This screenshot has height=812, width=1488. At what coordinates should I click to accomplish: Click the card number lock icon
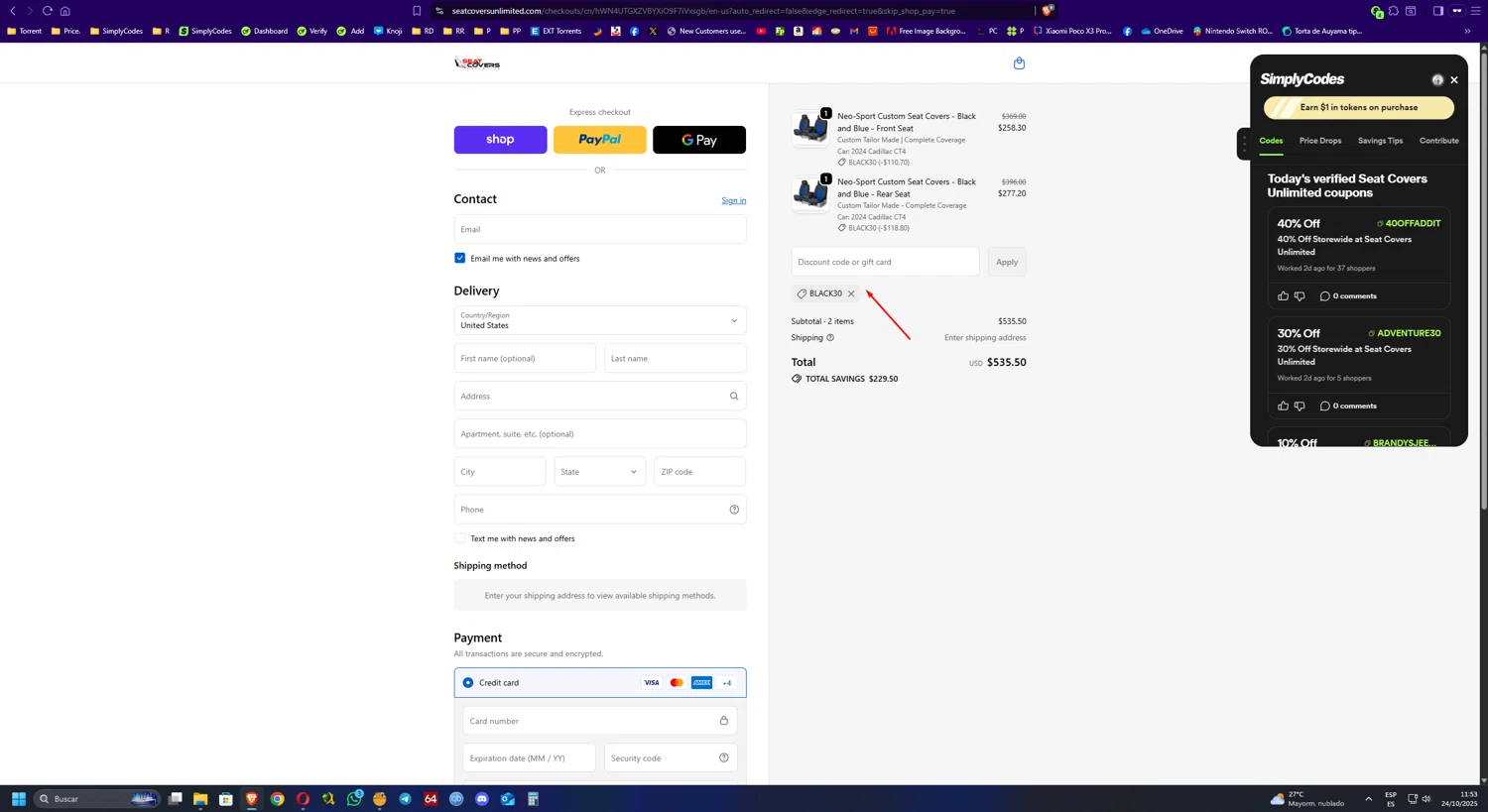(724, 721)
